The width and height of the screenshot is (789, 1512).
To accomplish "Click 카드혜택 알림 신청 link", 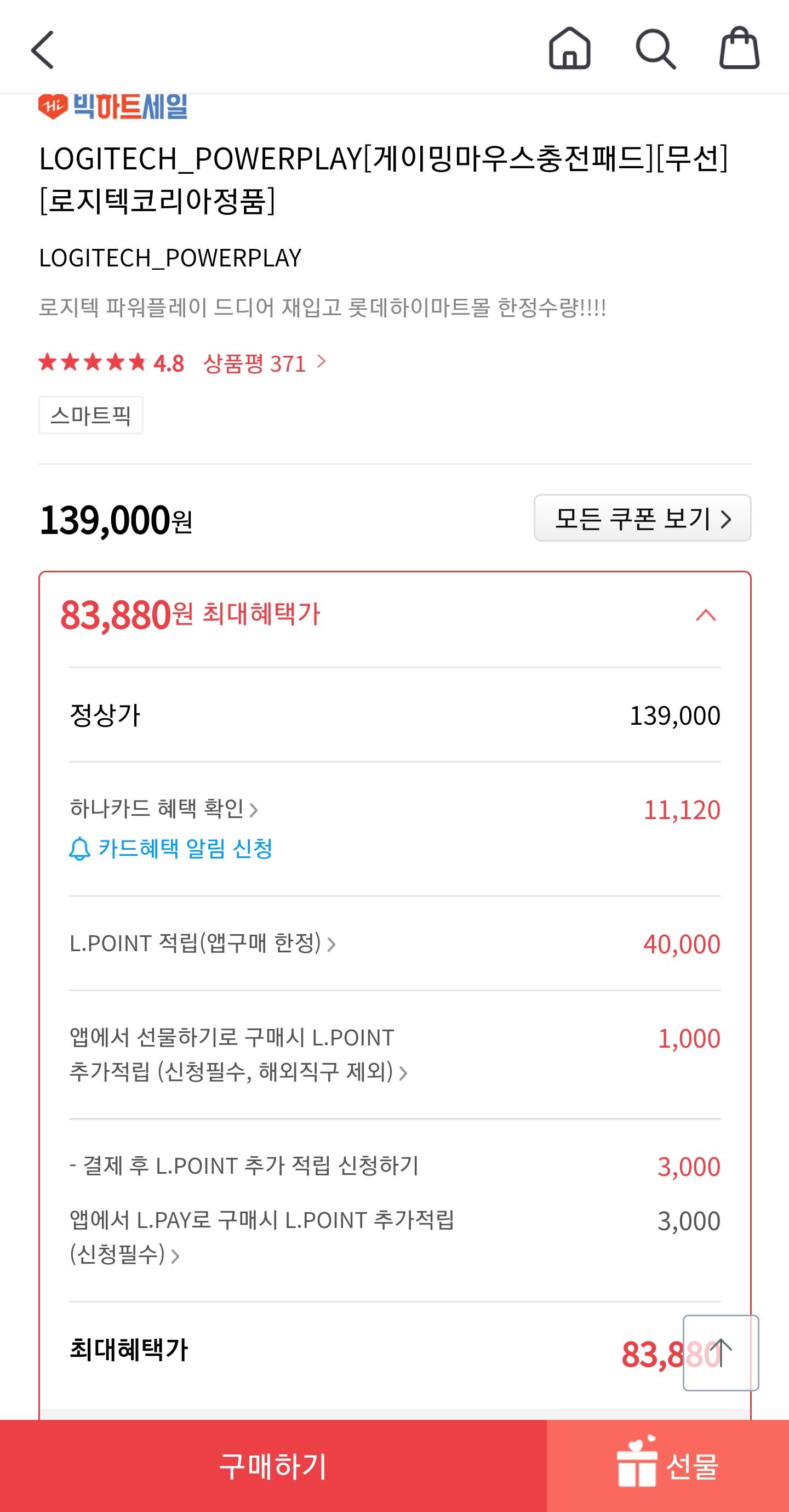I will 185,849.
